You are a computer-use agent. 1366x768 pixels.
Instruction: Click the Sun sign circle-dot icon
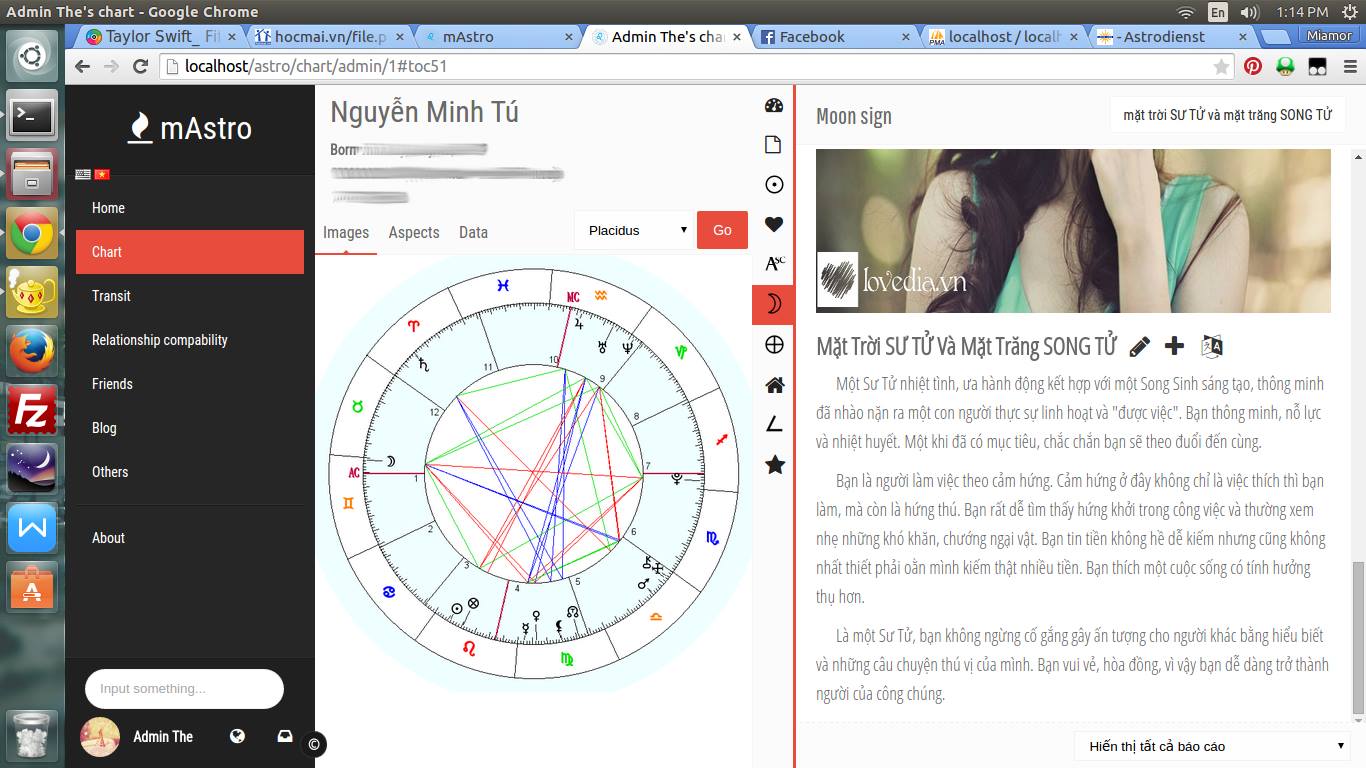point(773,185)
